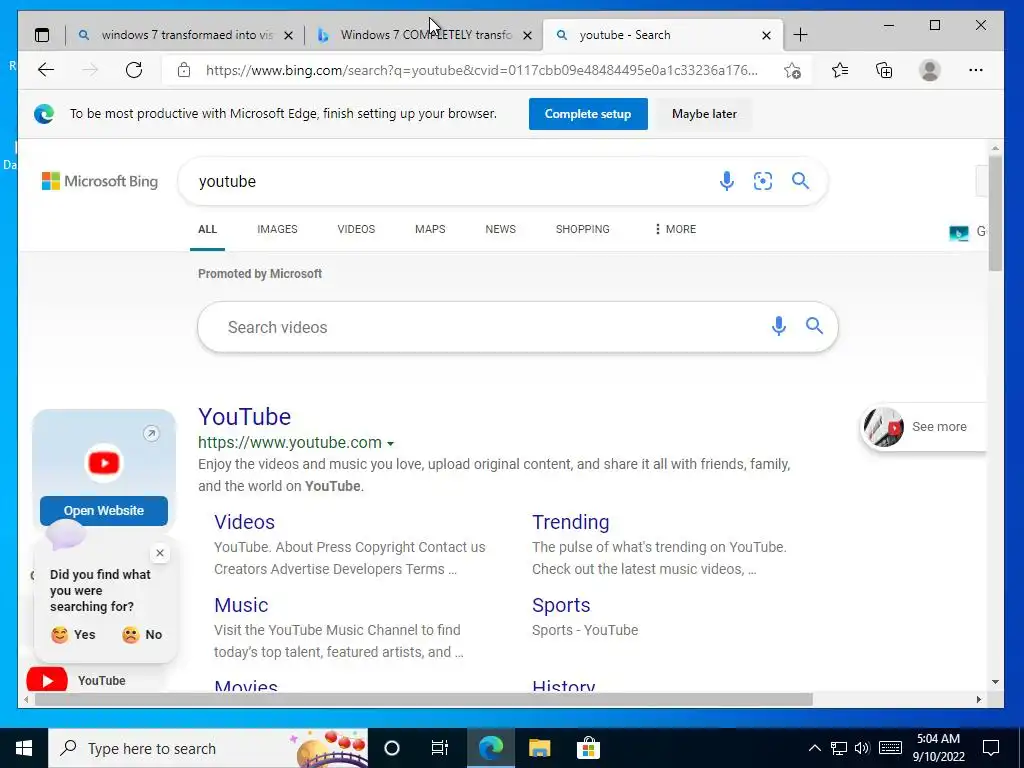Click the See more button
Image resolution: width=1024 pixels, height=768 pixels.
923,426
